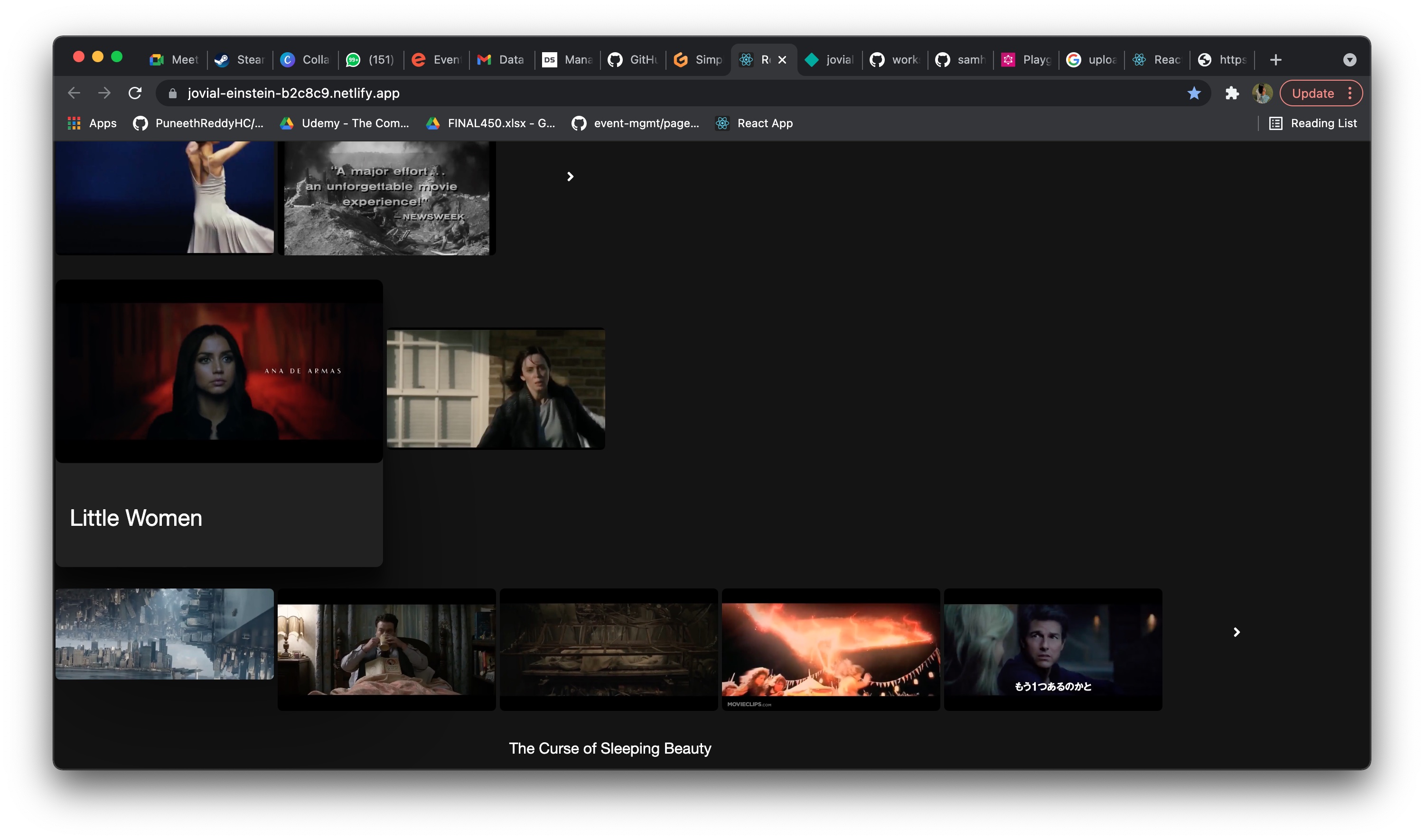Open the Reading List via its icon
This screenshot has height=840, width=1424.
pyautogui.click(x=1276, y=123)
